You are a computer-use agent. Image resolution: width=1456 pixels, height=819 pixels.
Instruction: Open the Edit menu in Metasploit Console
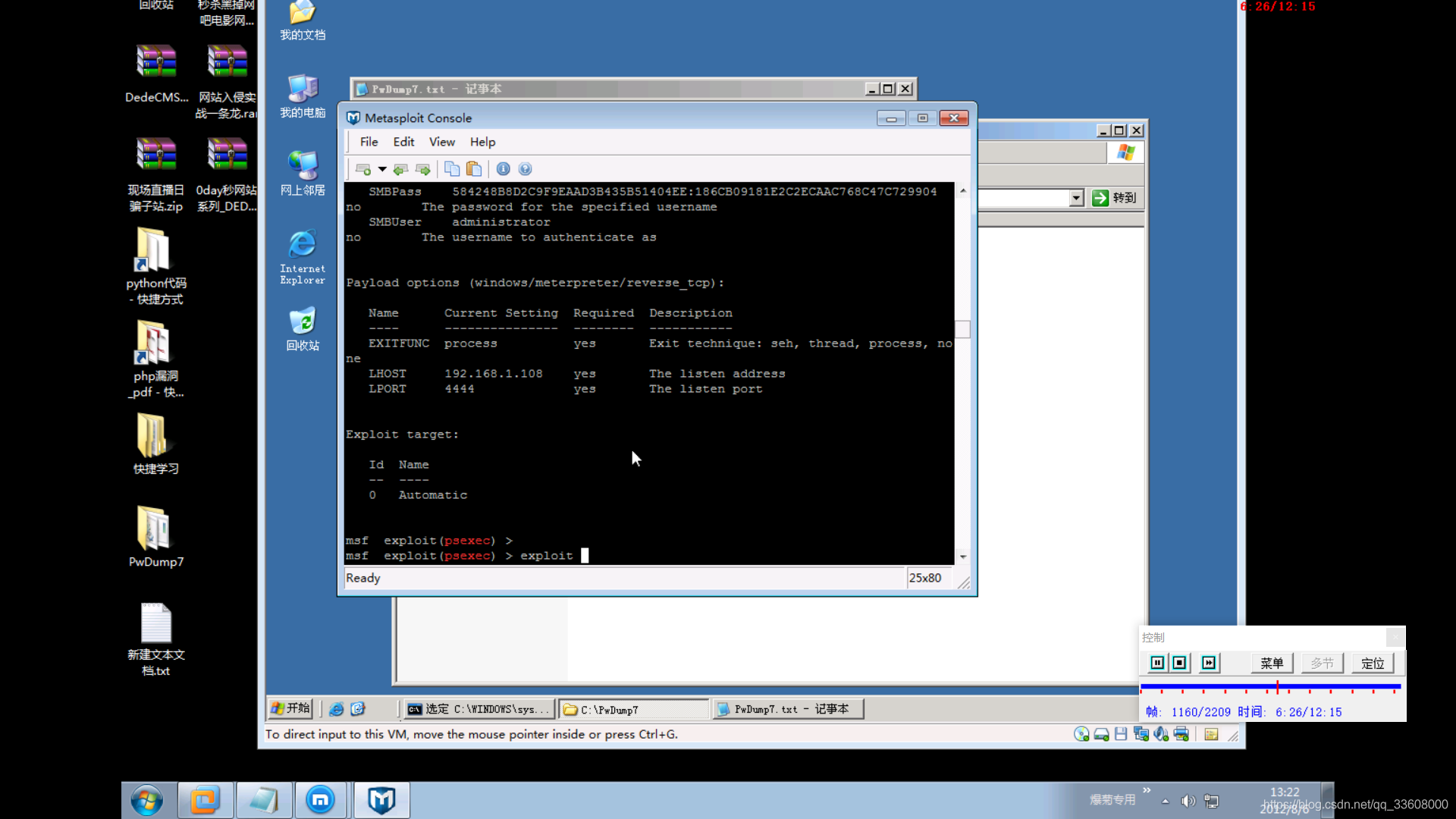[403, 142]
